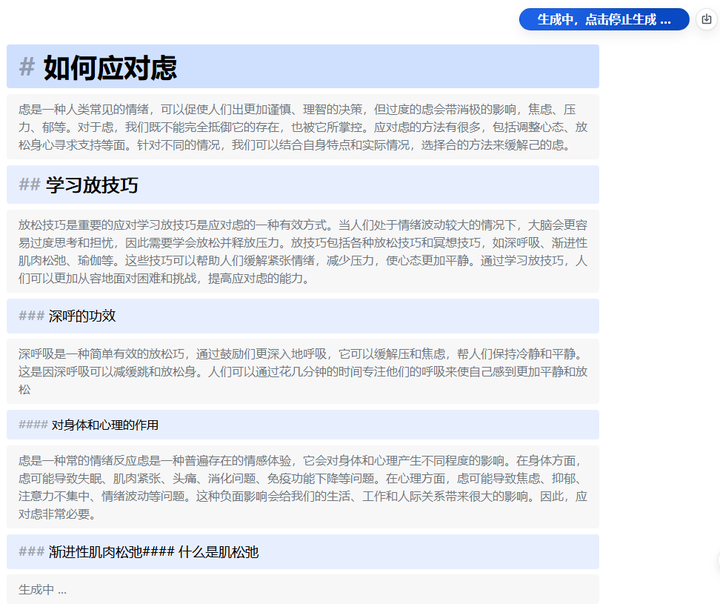
Task: Stop generation via the 生成中 button
Action: coord(604,20)
